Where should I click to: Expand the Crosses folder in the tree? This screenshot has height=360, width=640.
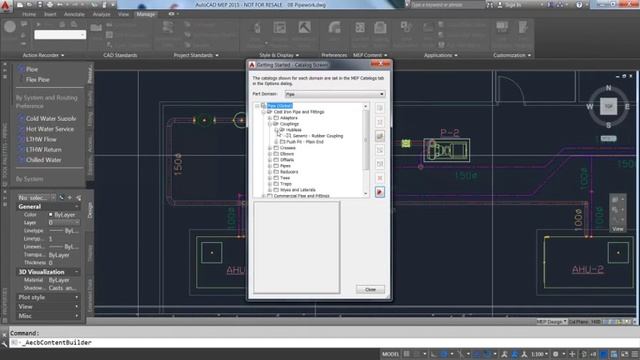pos(270,148)
